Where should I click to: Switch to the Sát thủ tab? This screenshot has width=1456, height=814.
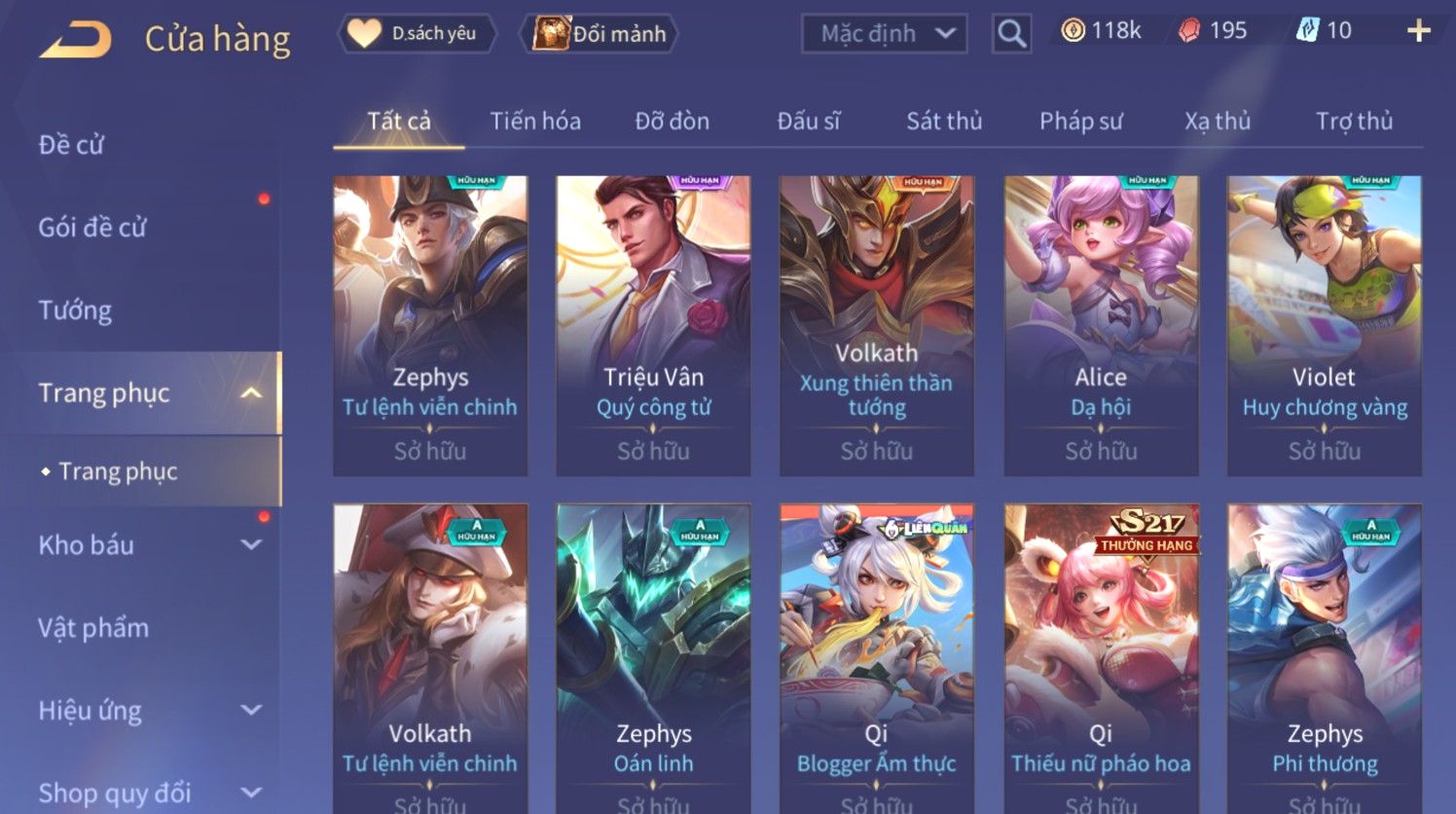click(944, 122)
